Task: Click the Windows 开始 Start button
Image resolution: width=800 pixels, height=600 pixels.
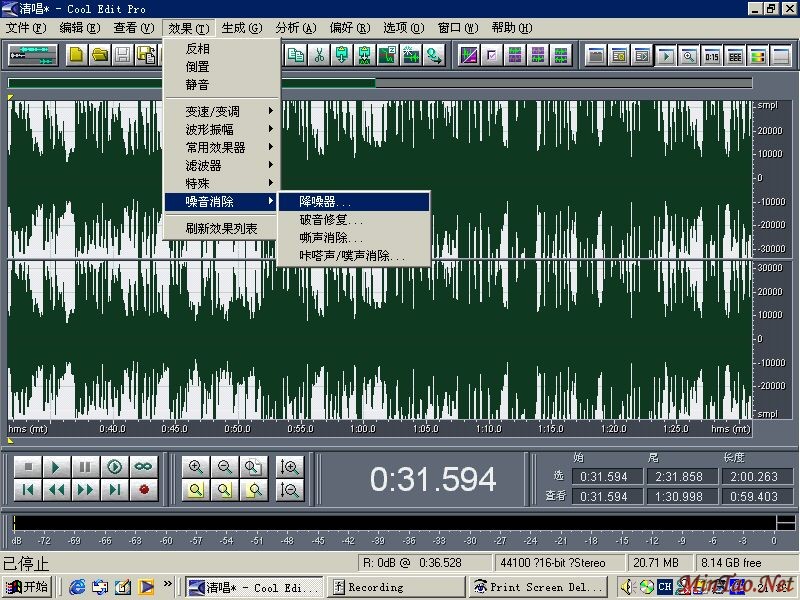Action: pos(27,587)
